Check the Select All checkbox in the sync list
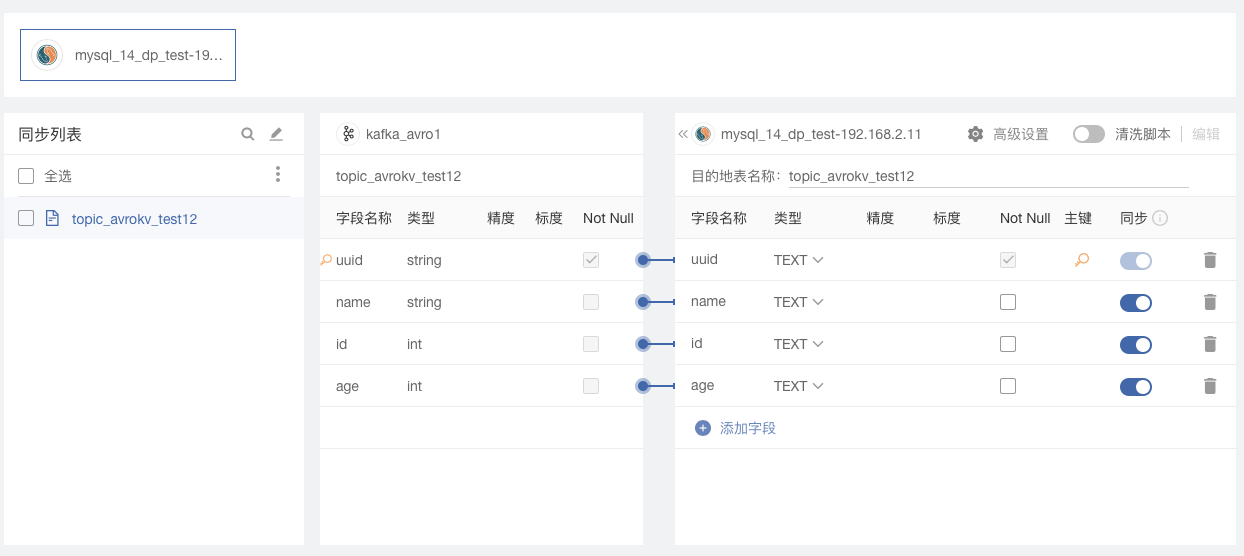The image size is (1244, 556). 27,176
